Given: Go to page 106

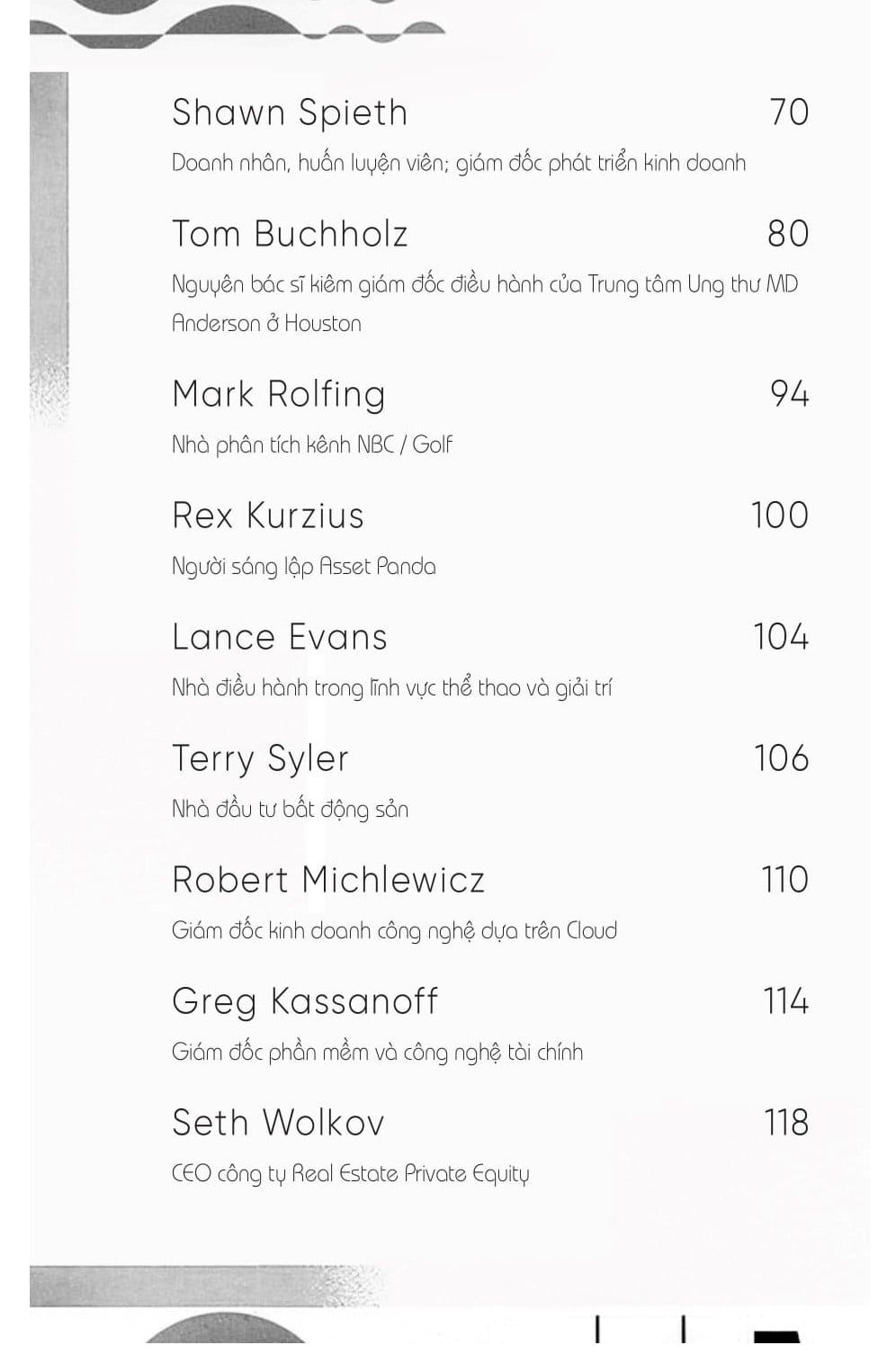Looking at the screenshot, I should [781, 758].
